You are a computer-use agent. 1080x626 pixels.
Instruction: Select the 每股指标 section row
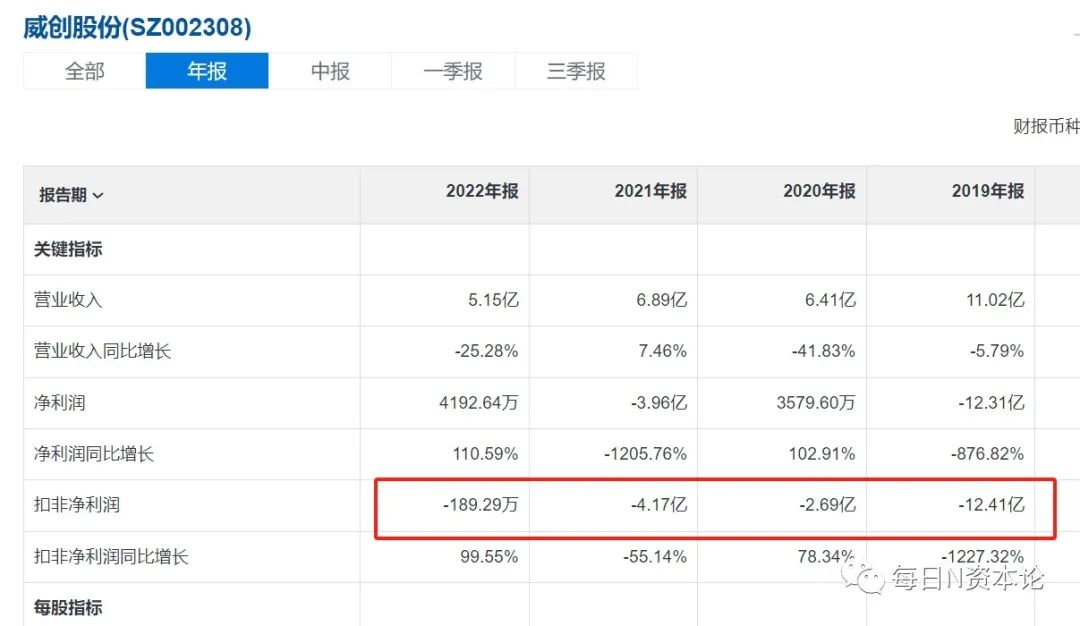click(68, 607)
